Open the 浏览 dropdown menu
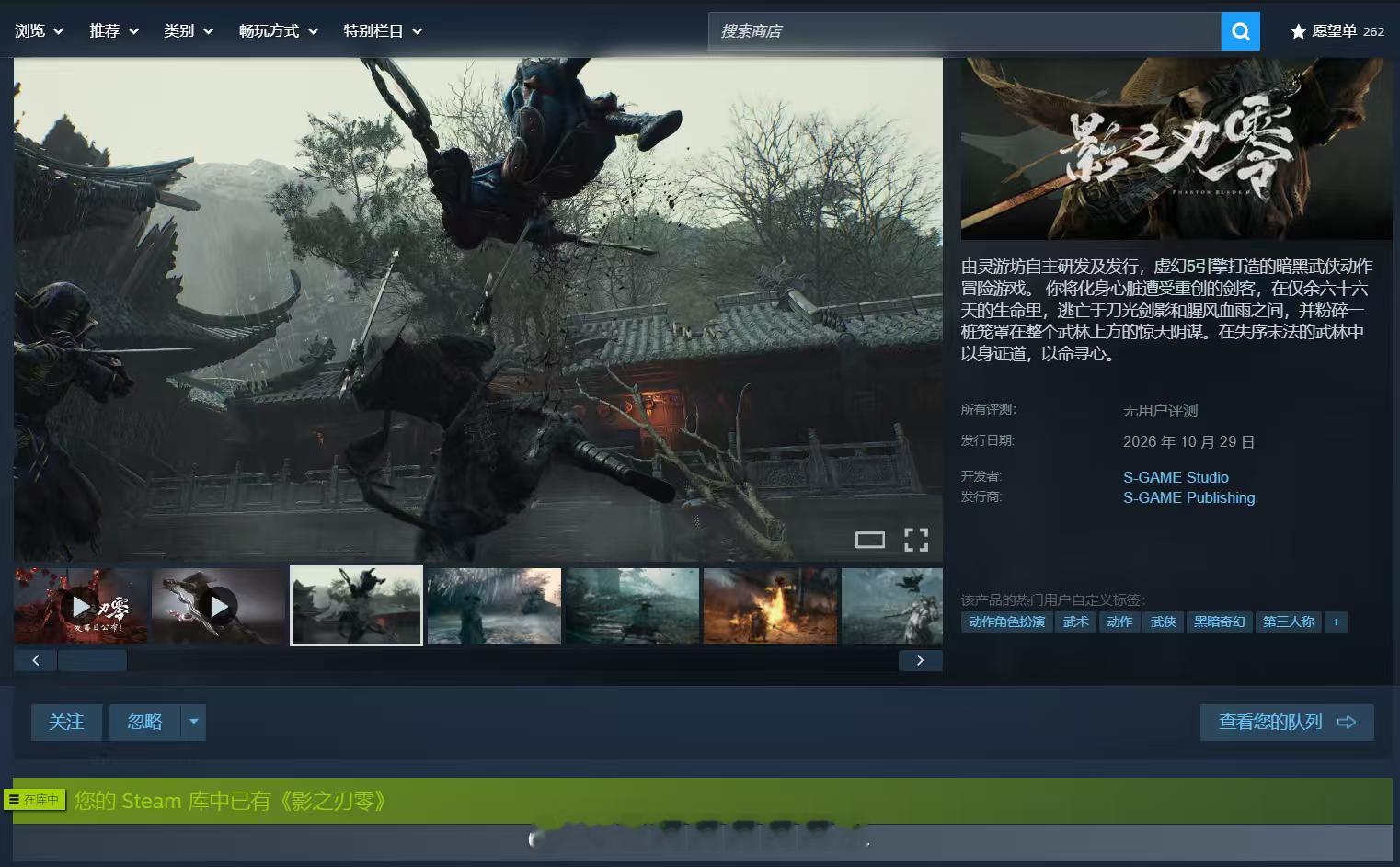 pos(39,31)
